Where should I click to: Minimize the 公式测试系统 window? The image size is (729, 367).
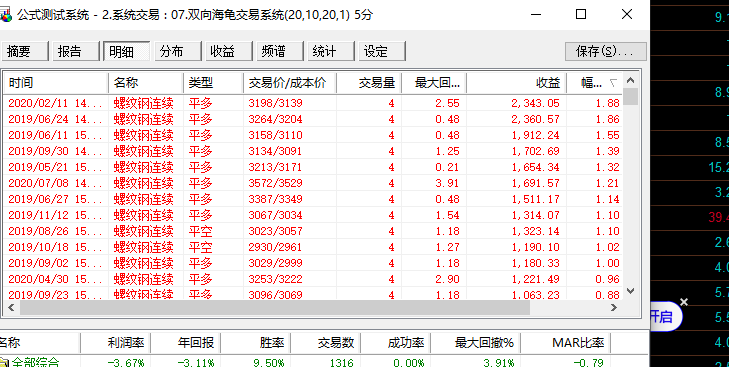(536, 14)
